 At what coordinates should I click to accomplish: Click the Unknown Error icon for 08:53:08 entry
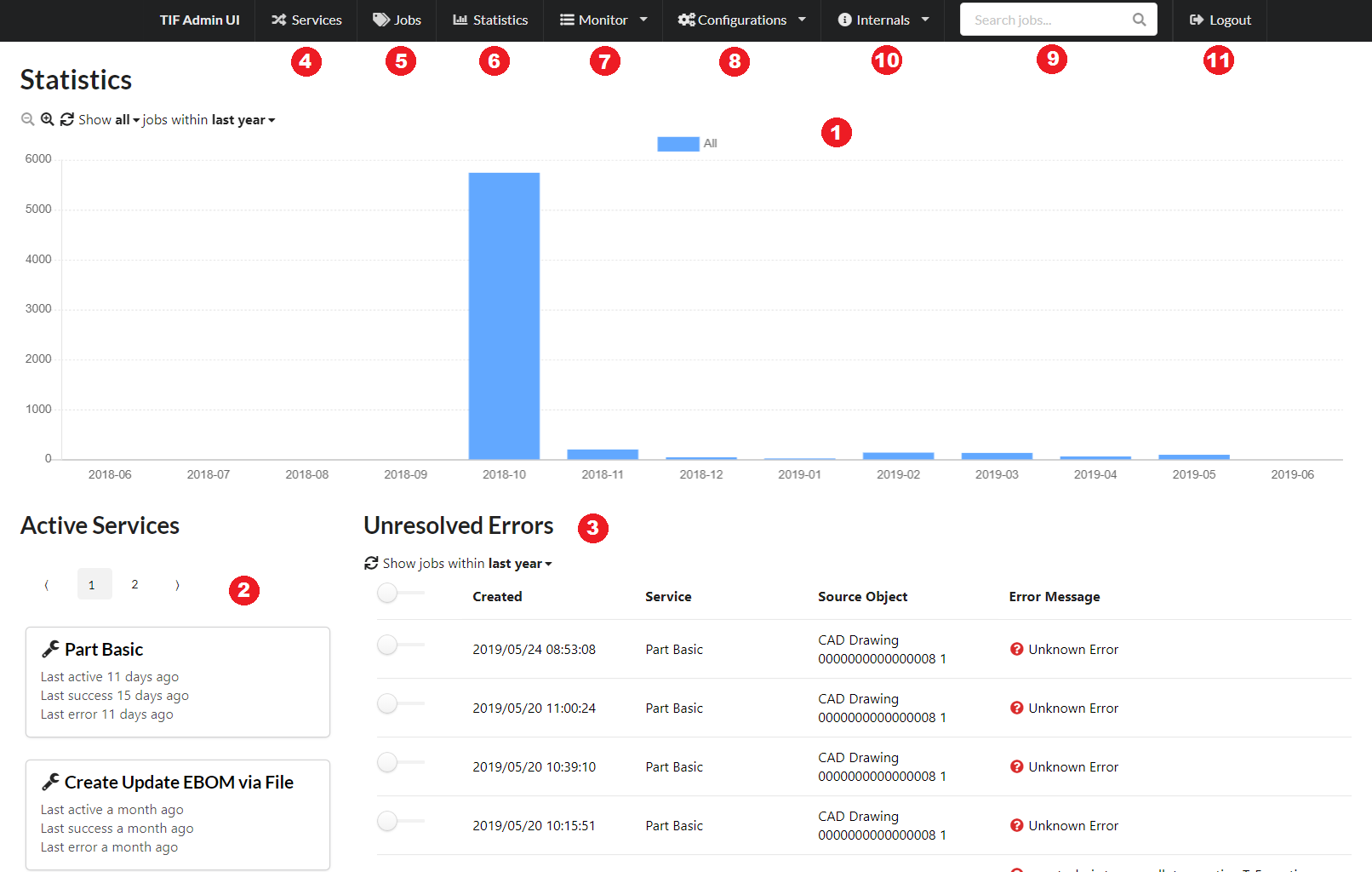(x=1016, y=650)
